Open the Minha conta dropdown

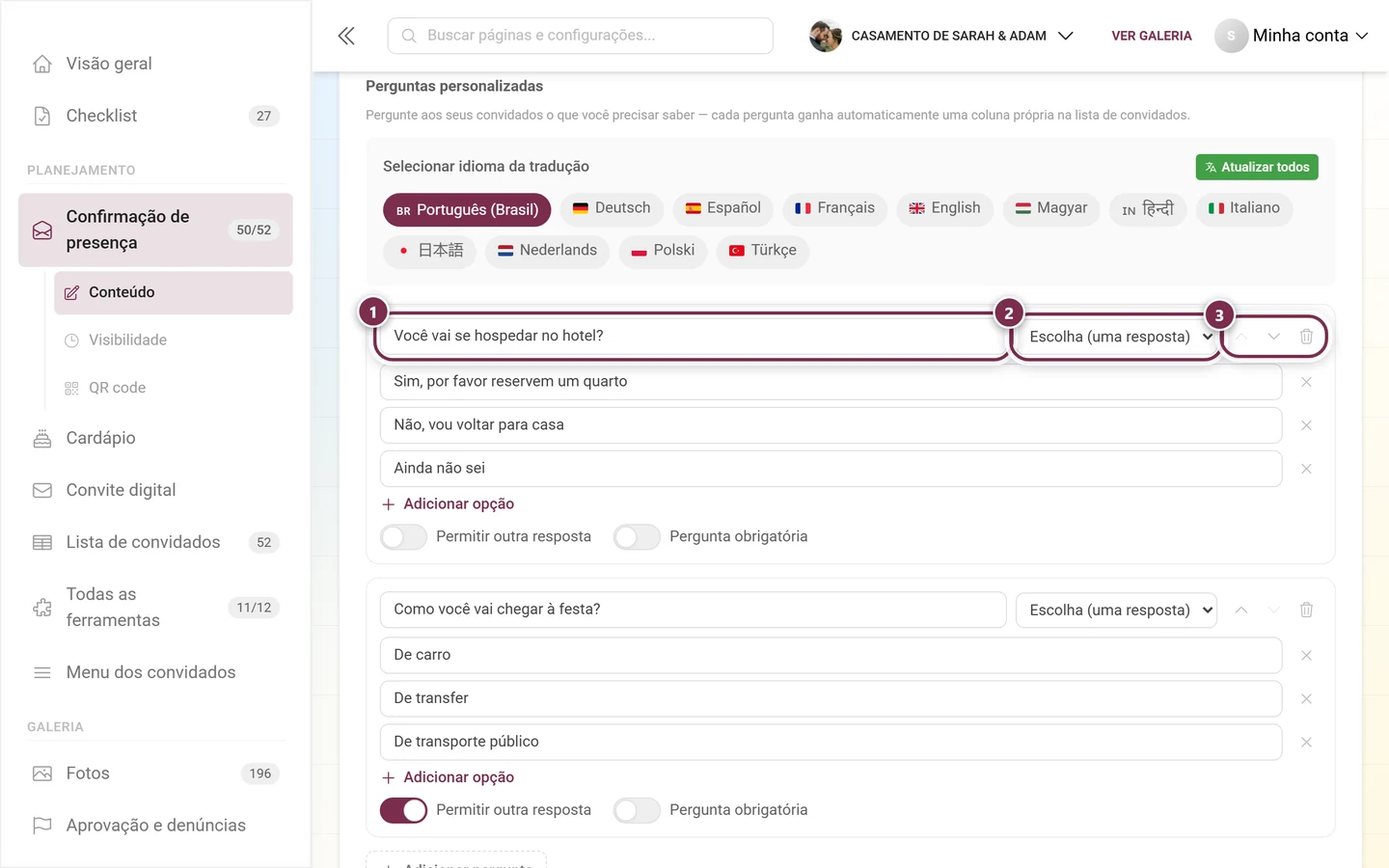click(x=1292, y=36)
